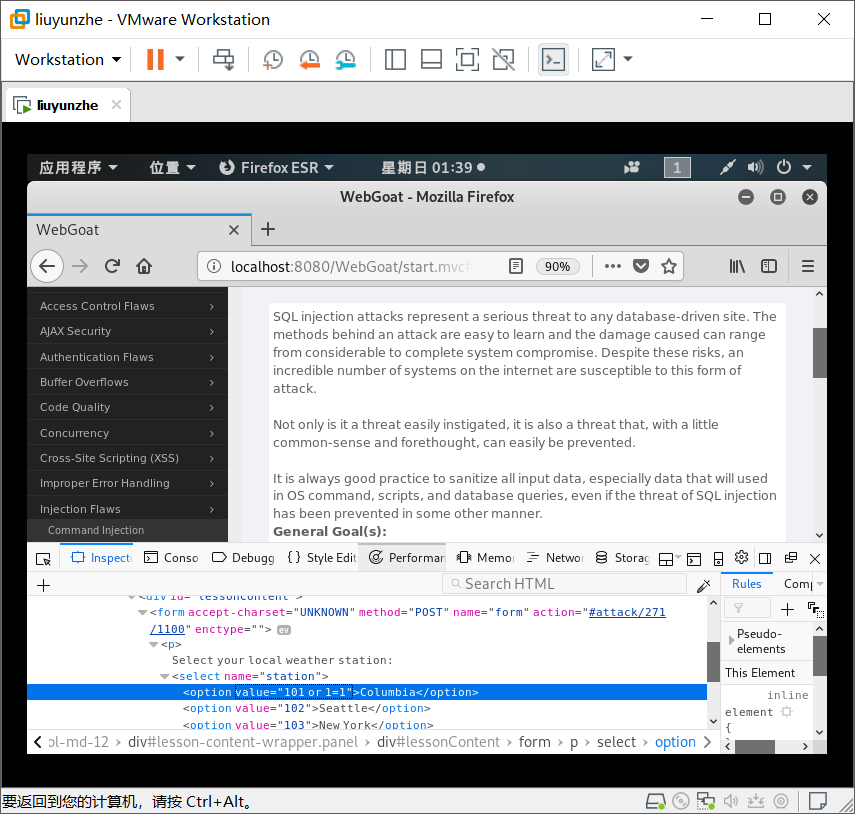Expand Access Control Flaws lesson category
This screenshot has height=814, width=855.
[128, 306]
